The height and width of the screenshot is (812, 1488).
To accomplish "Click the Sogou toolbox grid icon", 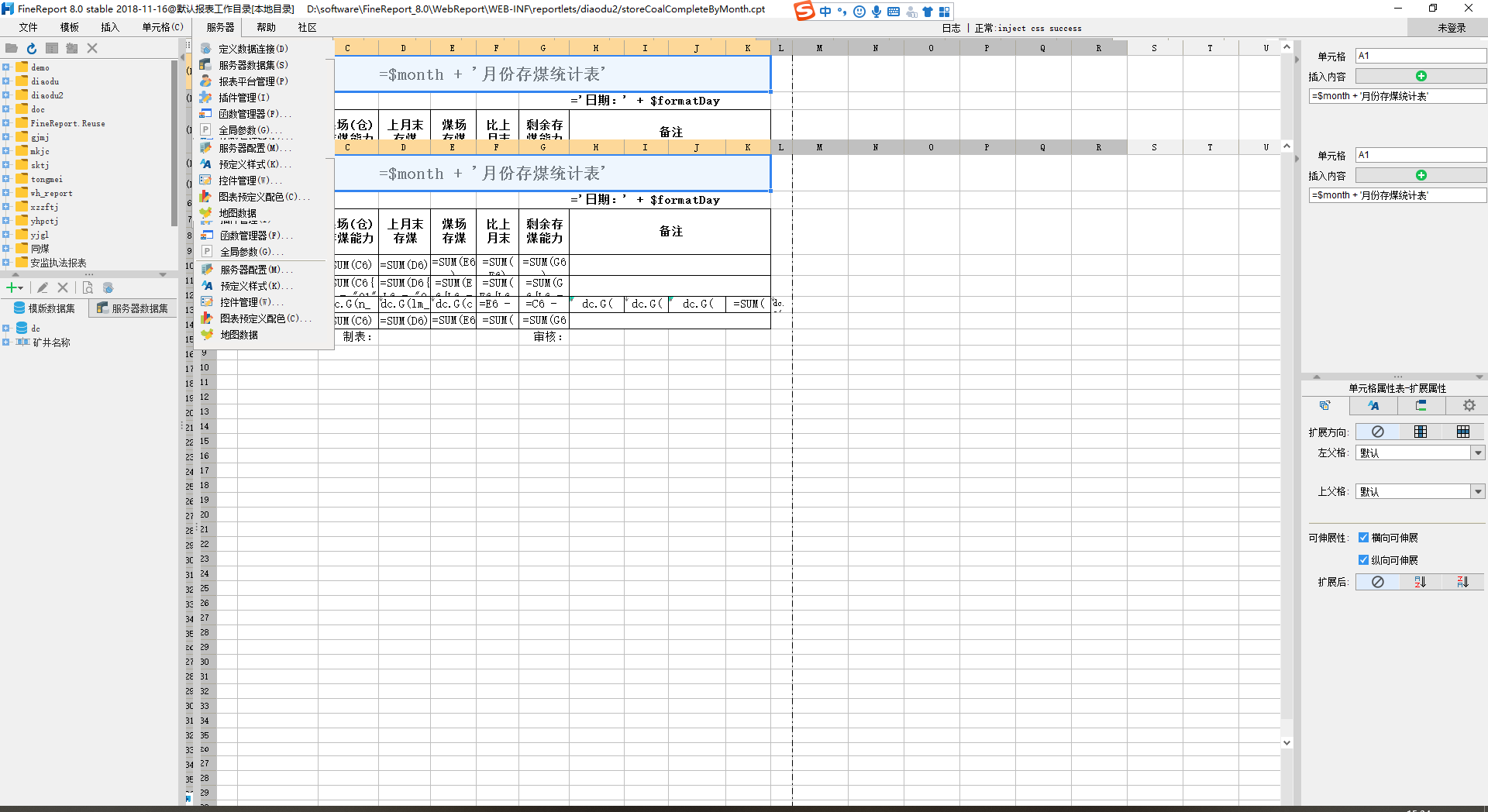I will pyautogui.click(x=945, y=12).
